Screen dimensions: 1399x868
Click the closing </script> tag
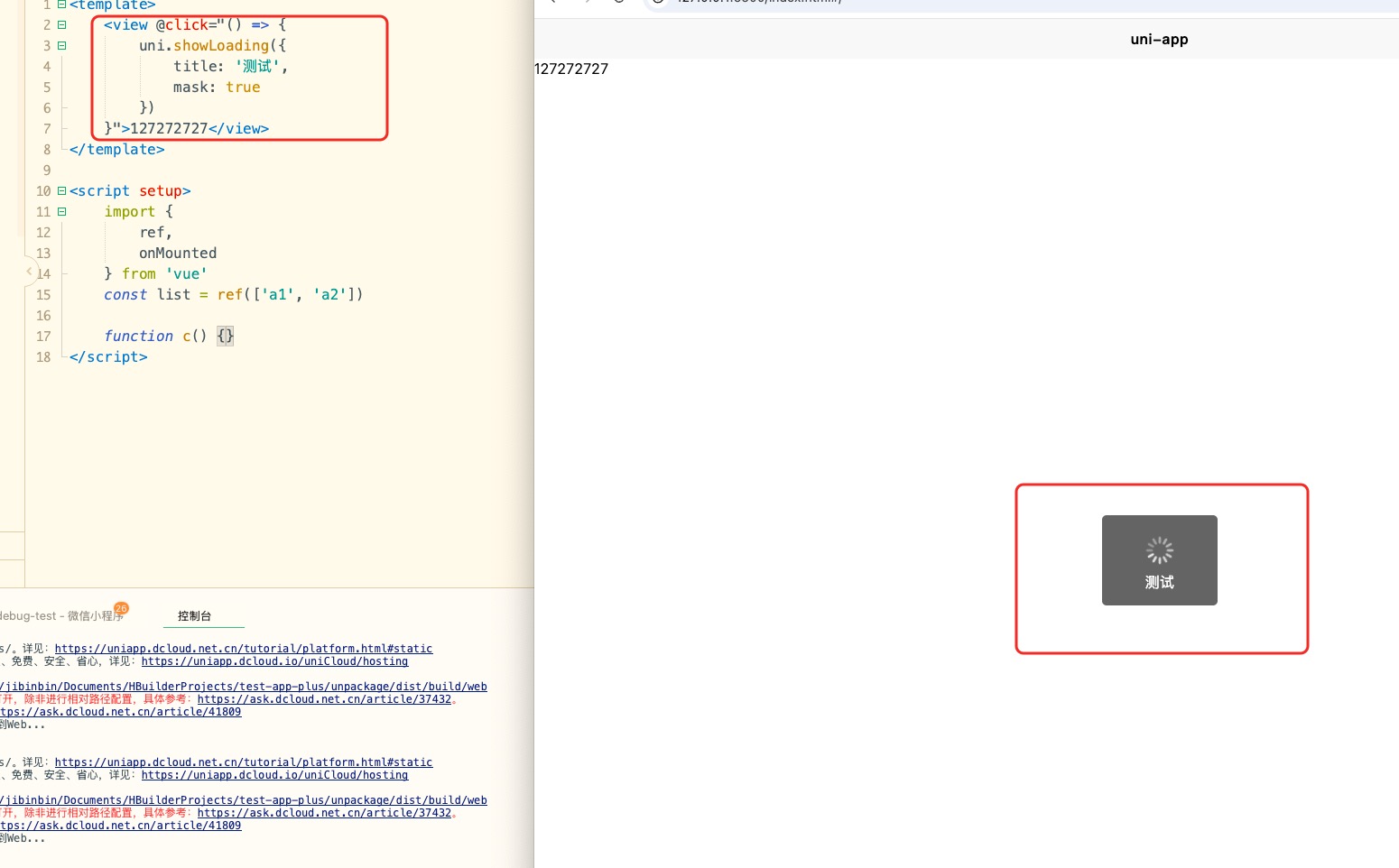pyautogui.click(x=108, y=357)
